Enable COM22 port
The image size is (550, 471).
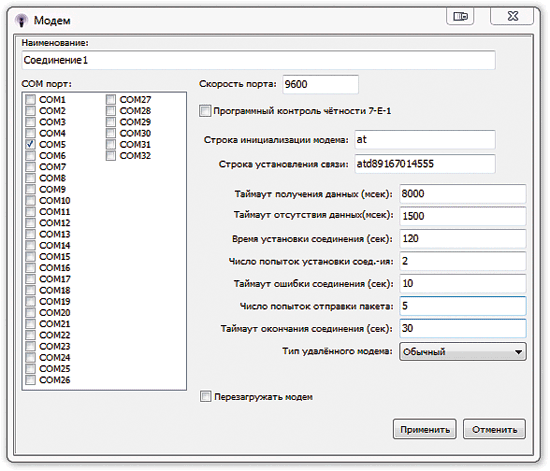tap(31, 335)
